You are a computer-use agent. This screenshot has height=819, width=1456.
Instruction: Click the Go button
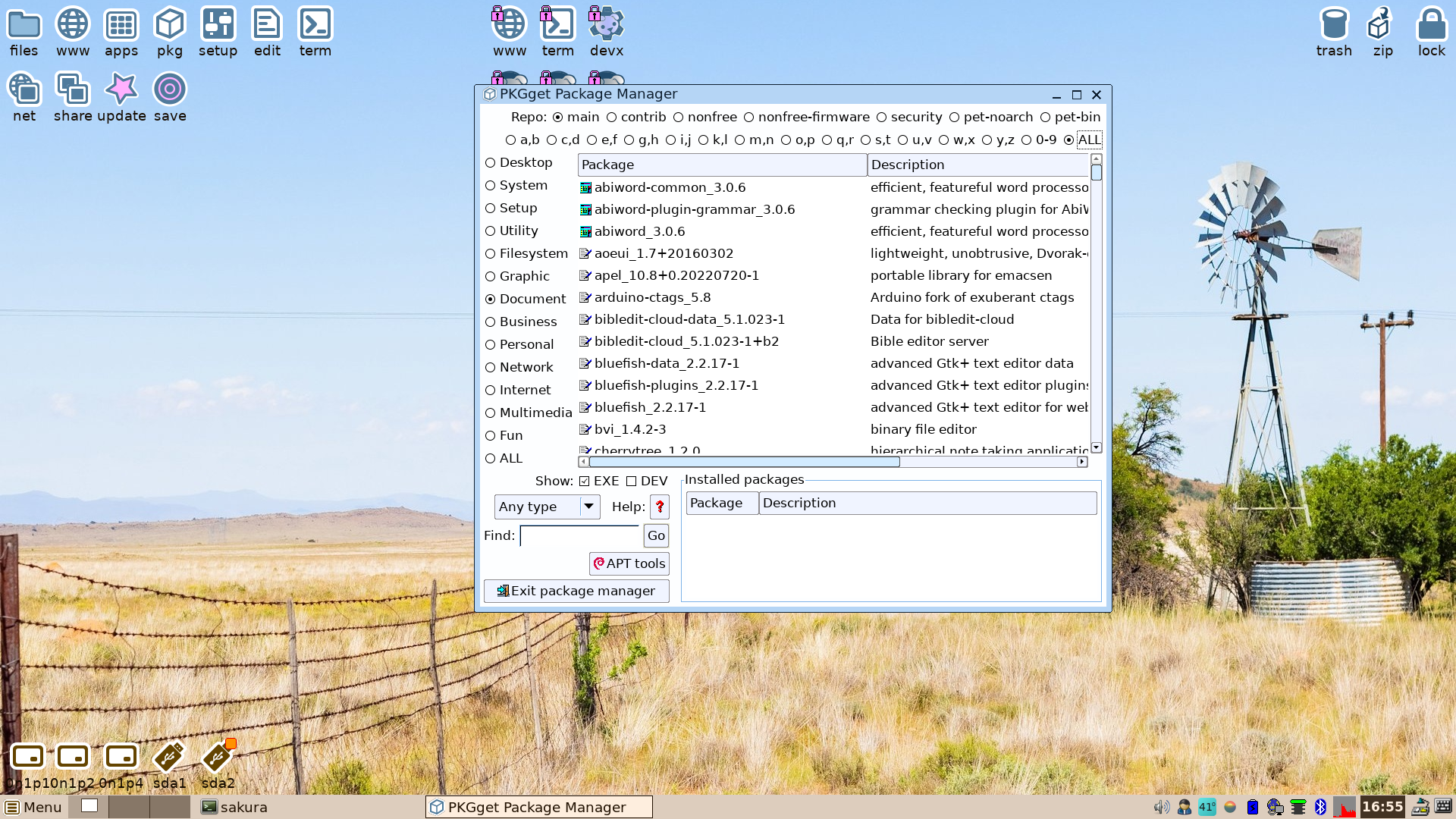pos(656,536)
